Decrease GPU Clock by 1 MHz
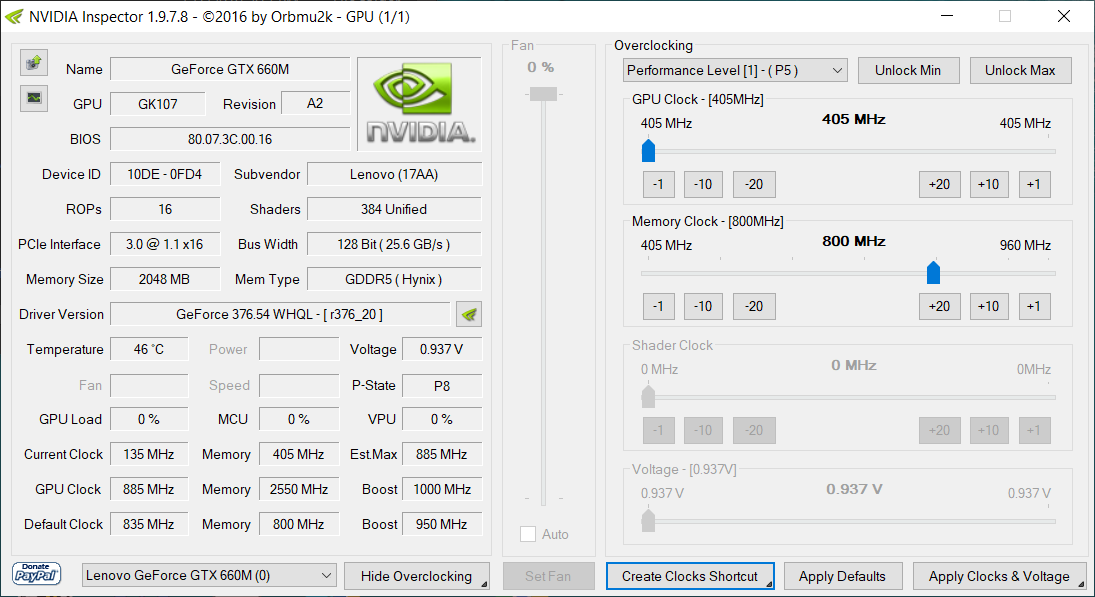Screen dimensions: 1095x597 pos(658,184)
